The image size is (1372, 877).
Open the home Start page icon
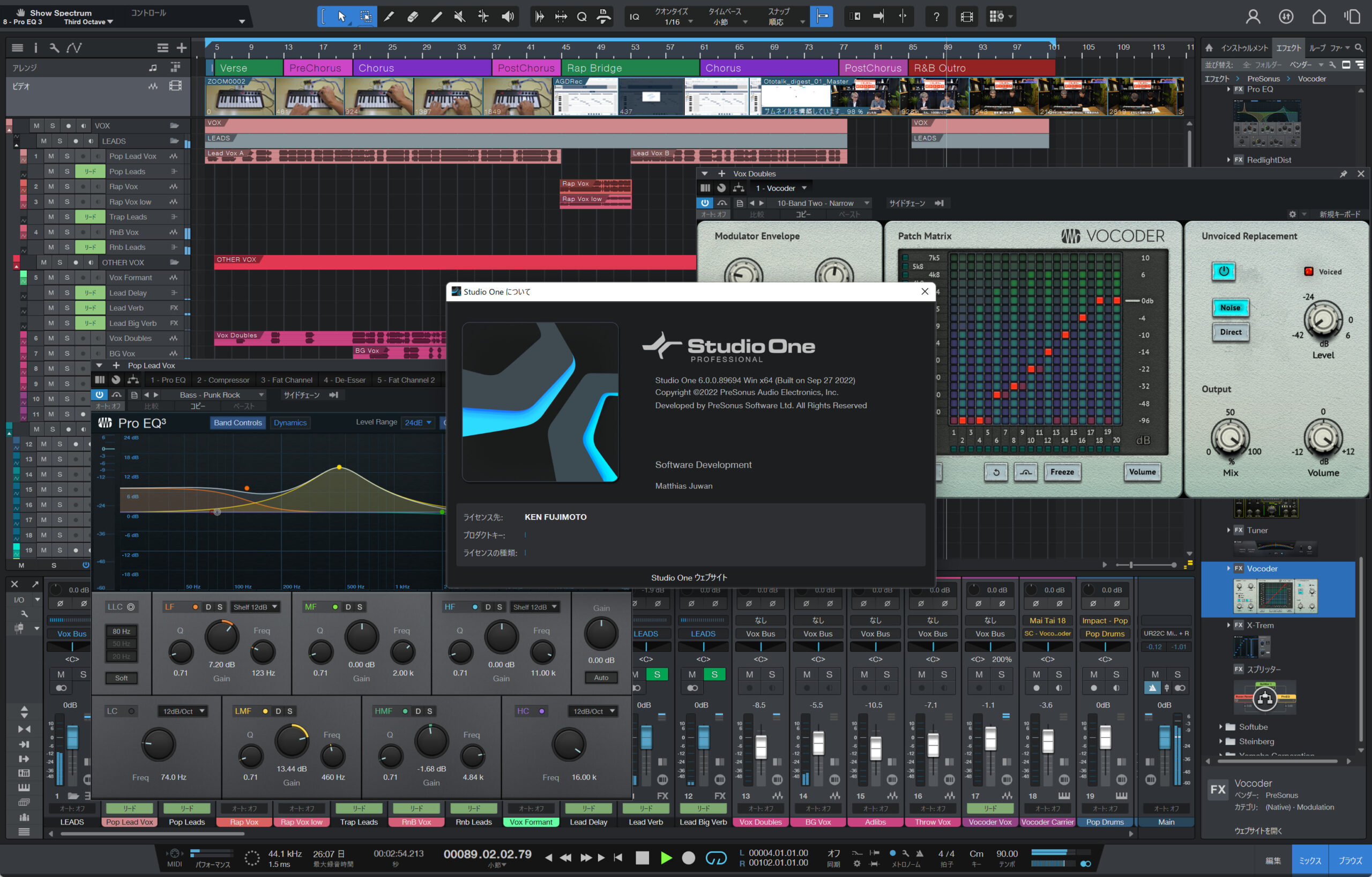(1319, 17)
